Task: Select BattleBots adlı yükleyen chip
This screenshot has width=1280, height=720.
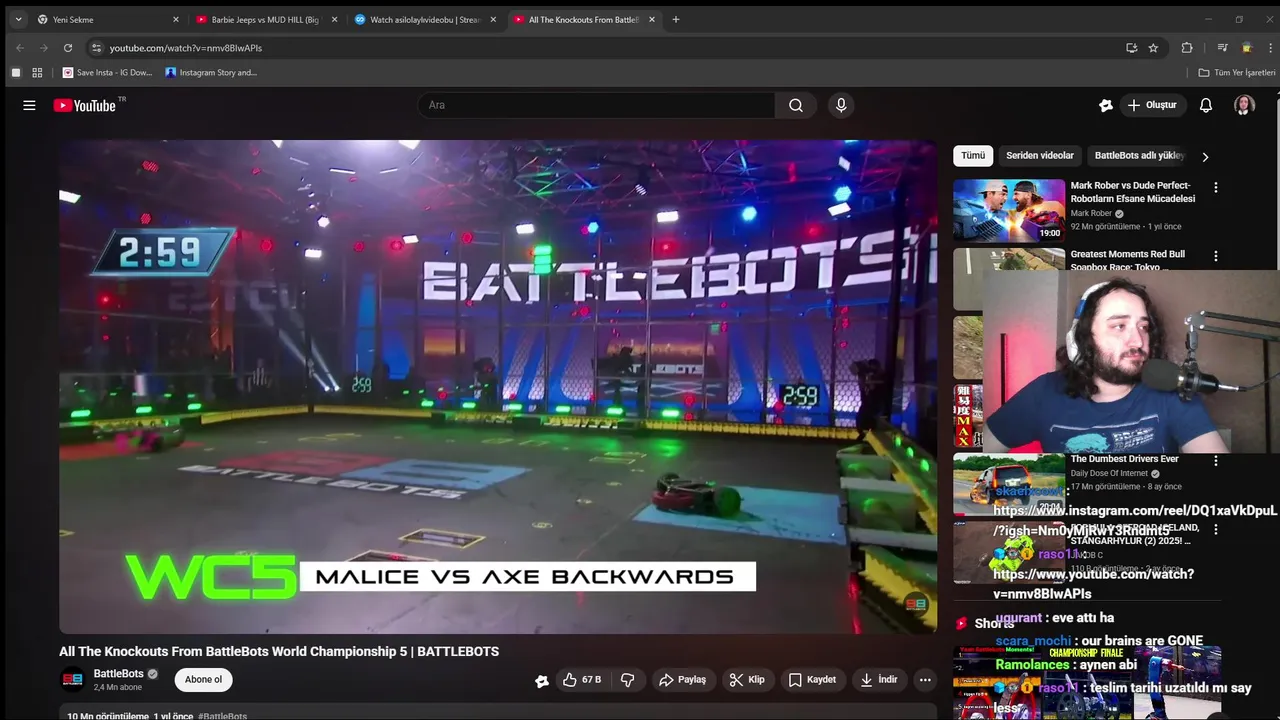Action: coord(1139,155)
